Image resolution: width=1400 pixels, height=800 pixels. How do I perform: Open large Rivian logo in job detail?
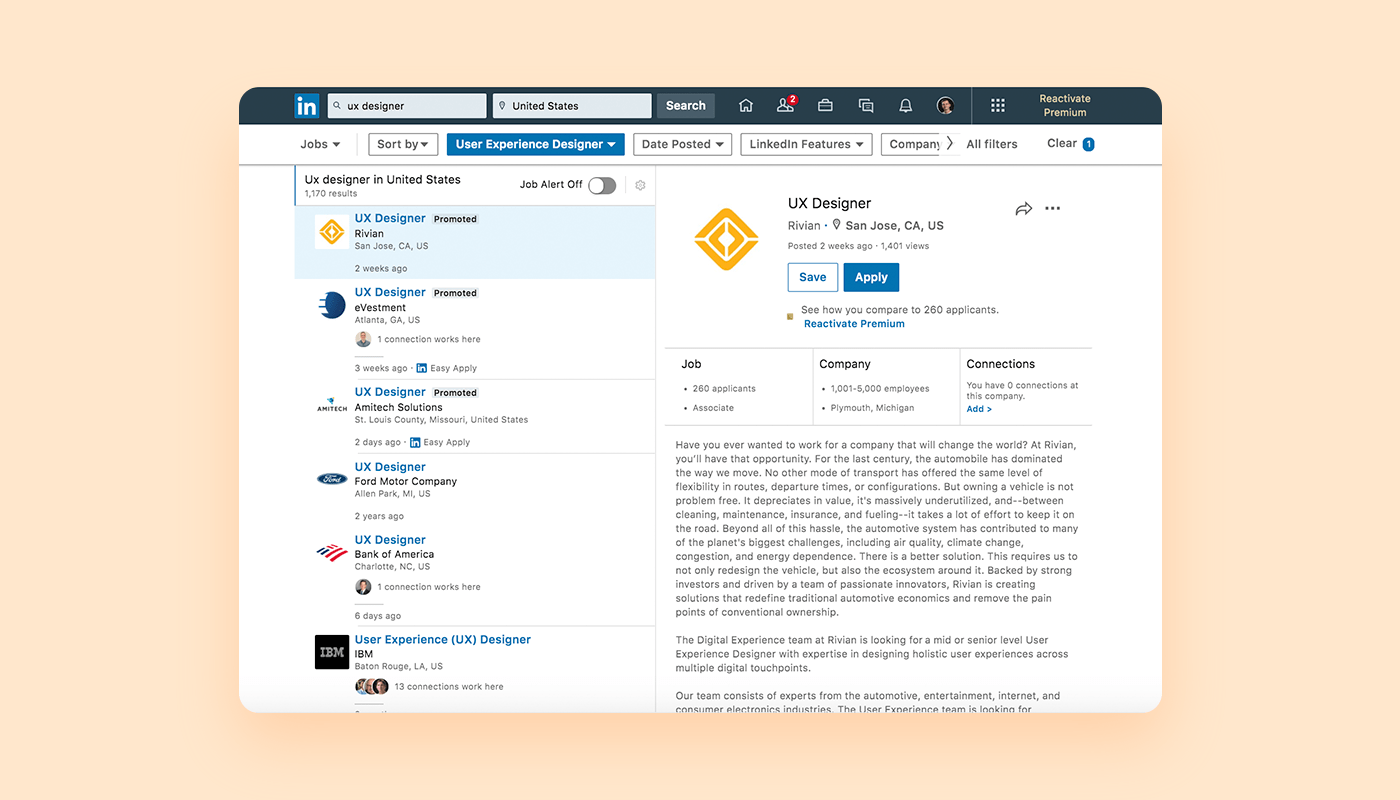click(726, 239)
